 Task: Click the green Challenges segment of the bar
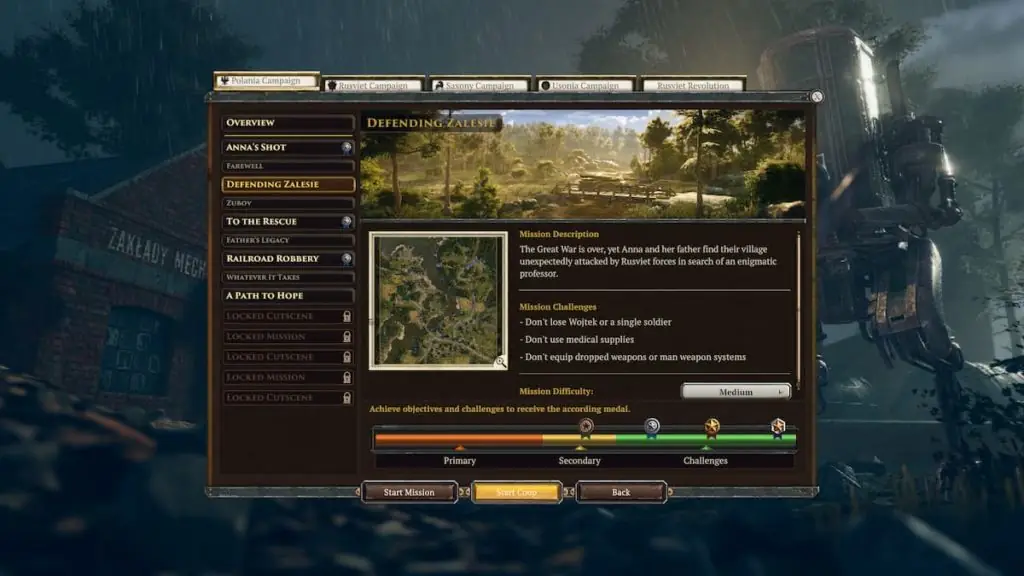pos(706,440)
